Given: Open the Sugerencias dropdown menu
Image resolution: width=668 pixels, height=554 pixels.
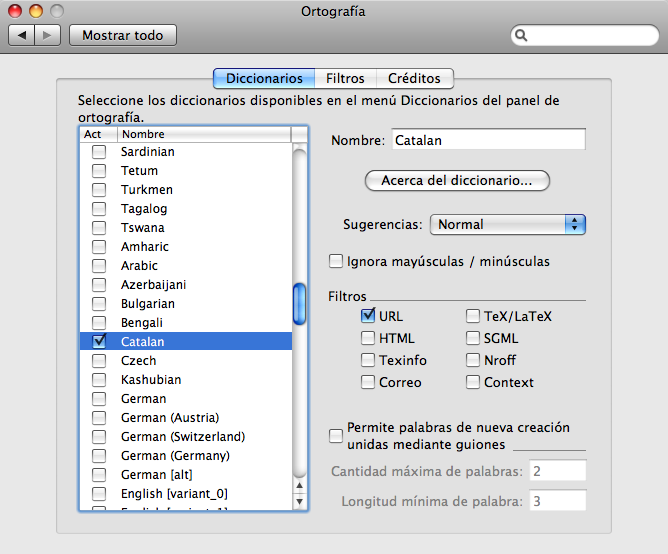Looking at the screenshot, I should tap(507, 224).
